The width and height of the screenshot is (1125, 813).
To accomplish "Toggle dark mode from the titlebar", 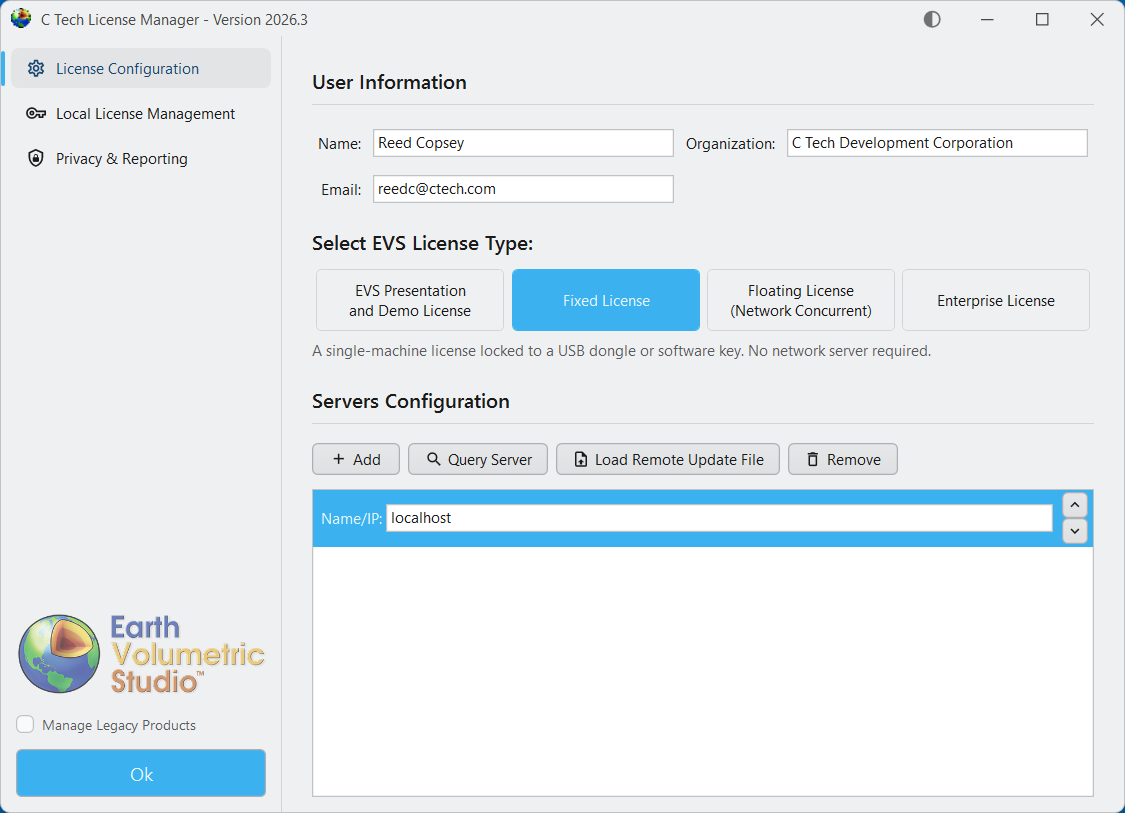I will (x=931, y=19).
